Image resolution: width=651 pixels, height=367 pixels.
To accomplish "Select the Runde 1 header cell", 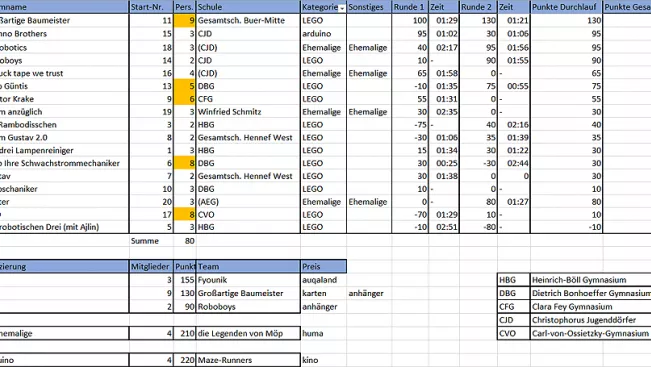I will (410, 7).
